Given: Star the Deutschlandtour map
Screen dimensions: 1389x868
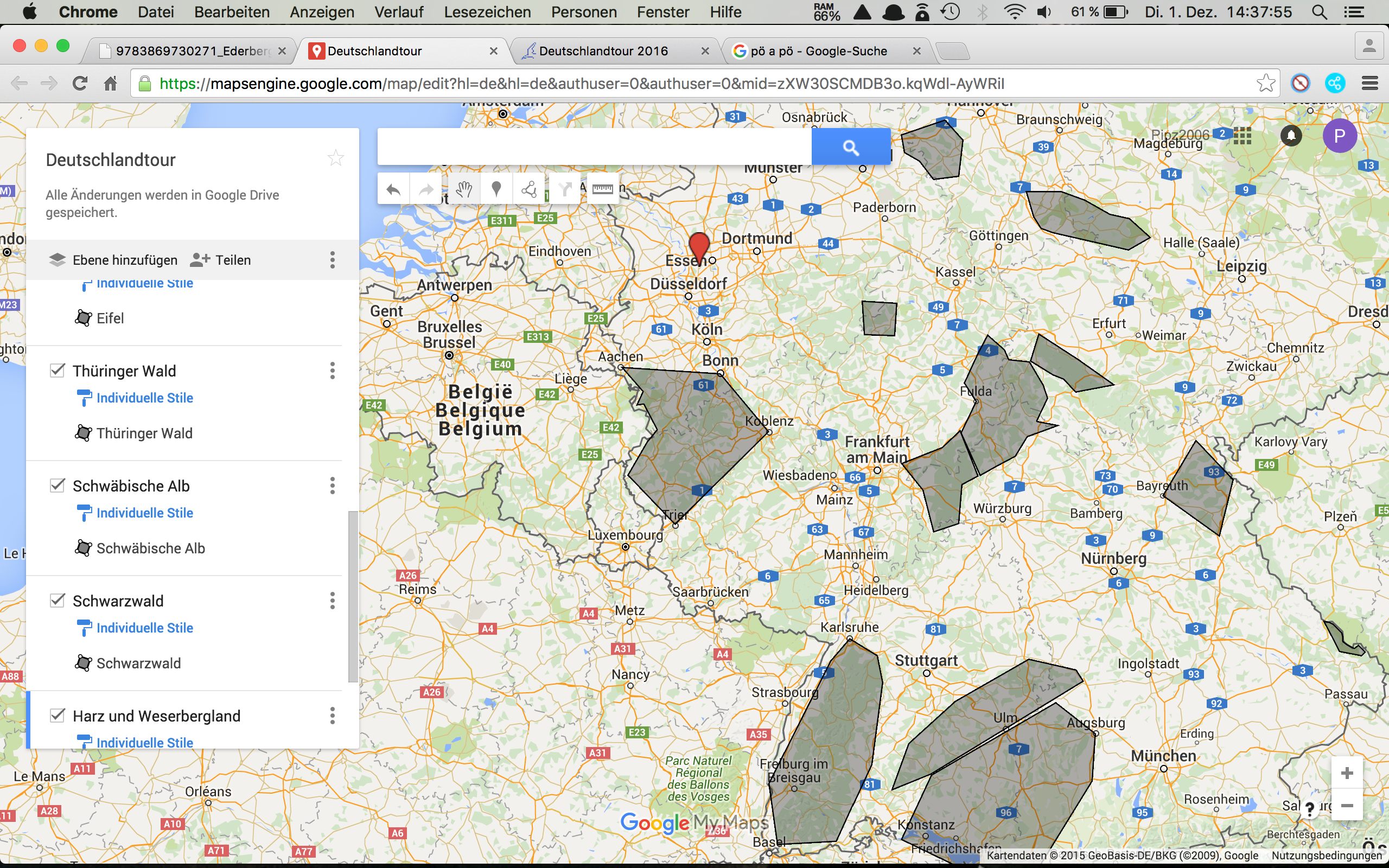Looking at the screenshot, I should (336, 158).
